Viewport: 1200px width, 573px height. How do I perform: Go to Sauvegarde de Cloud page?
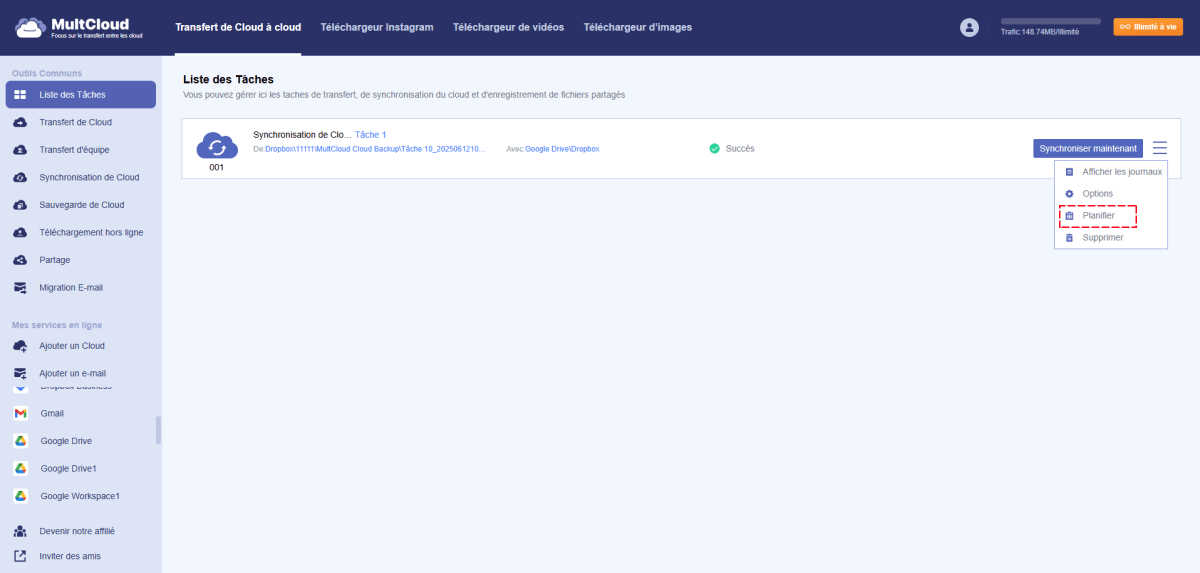[81, 205]
